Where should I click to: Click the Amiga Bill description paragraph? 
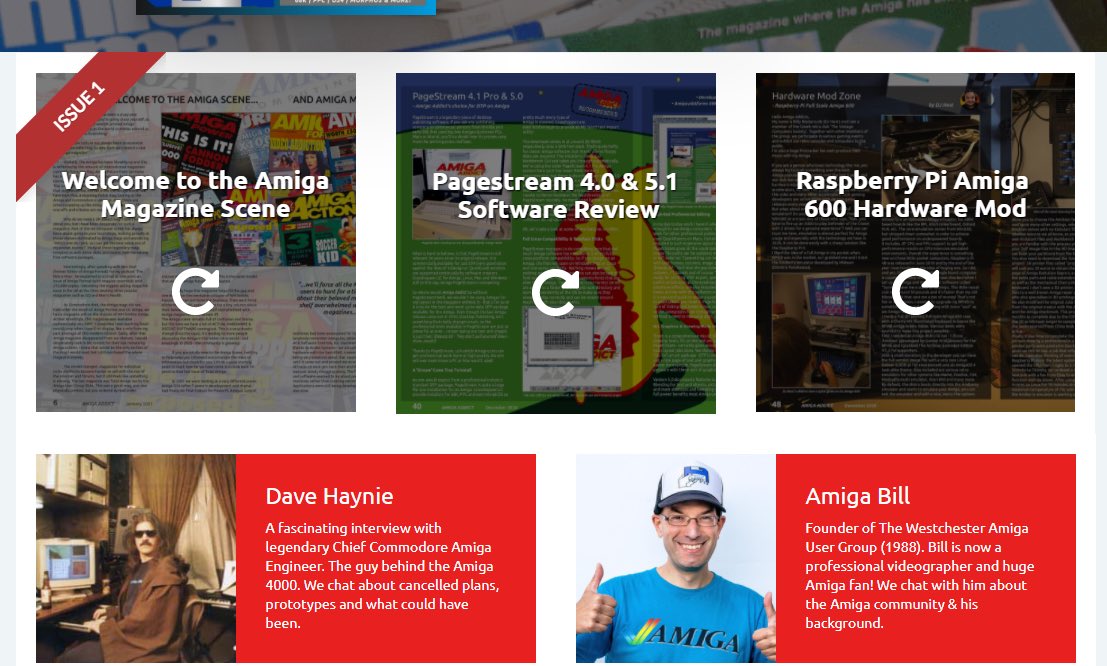(x=919, y=576)
